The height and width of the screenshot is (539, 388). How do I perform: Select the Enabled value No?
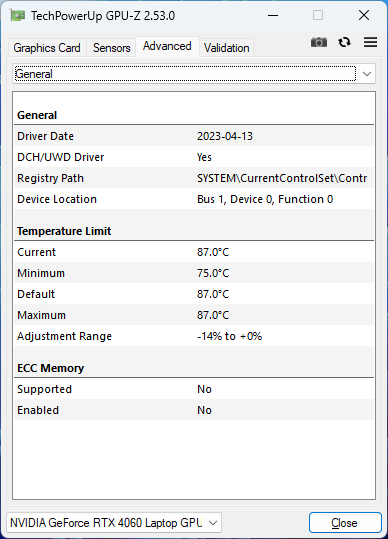pyautogui.click(x=204, y=410)
